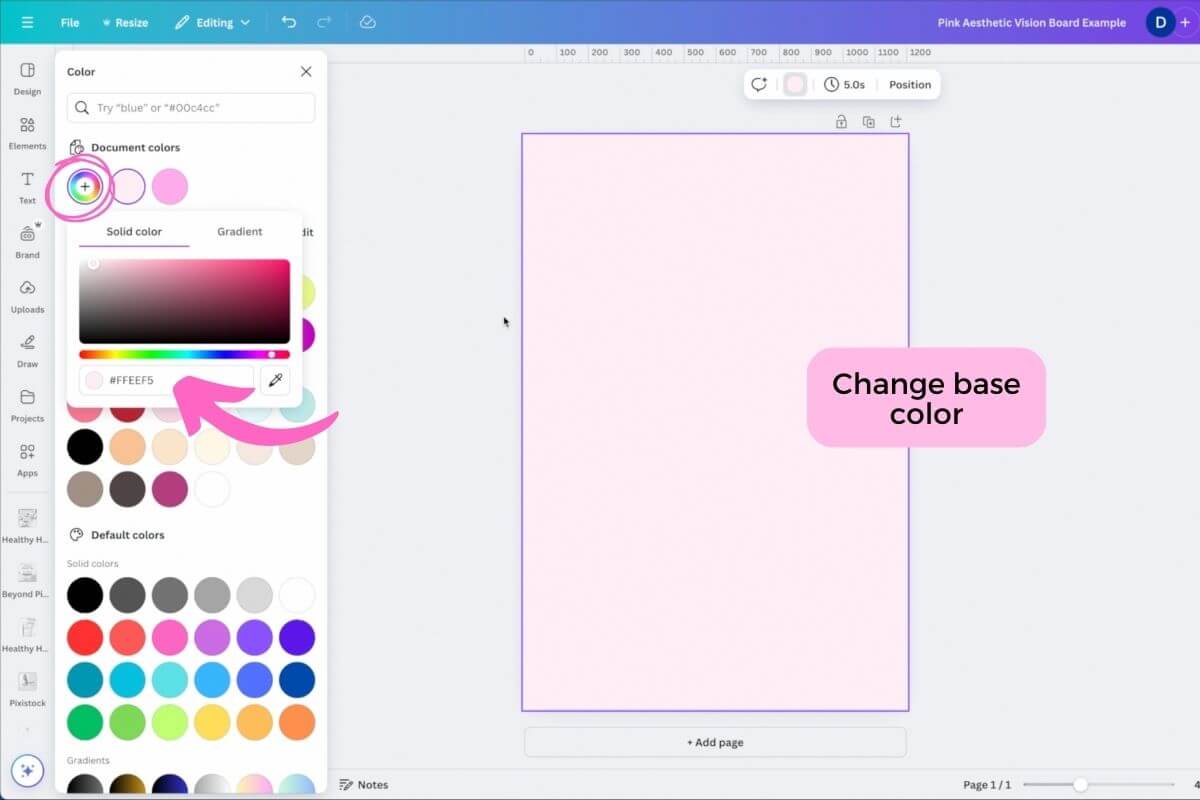Open the hamburger main menu

(x=27, y=22)
